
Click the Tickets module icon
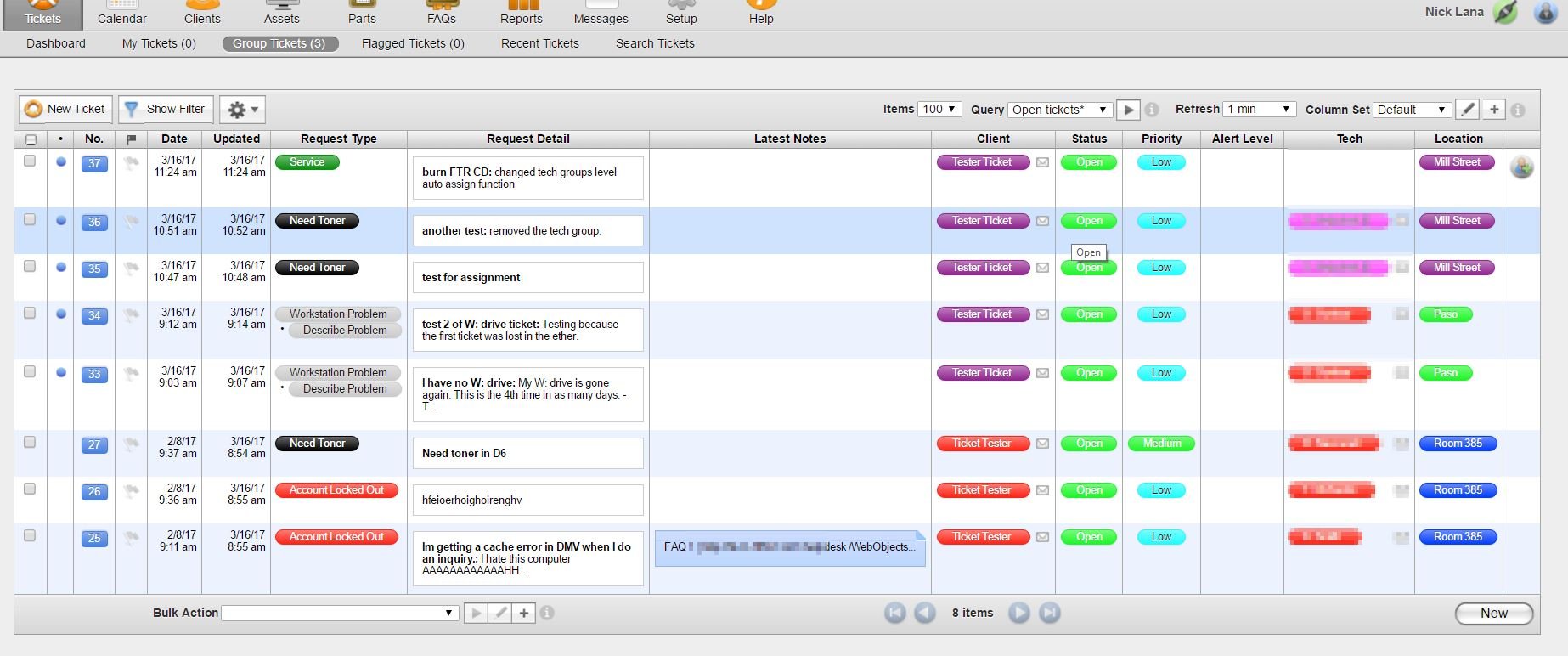[x=42, y=14]
